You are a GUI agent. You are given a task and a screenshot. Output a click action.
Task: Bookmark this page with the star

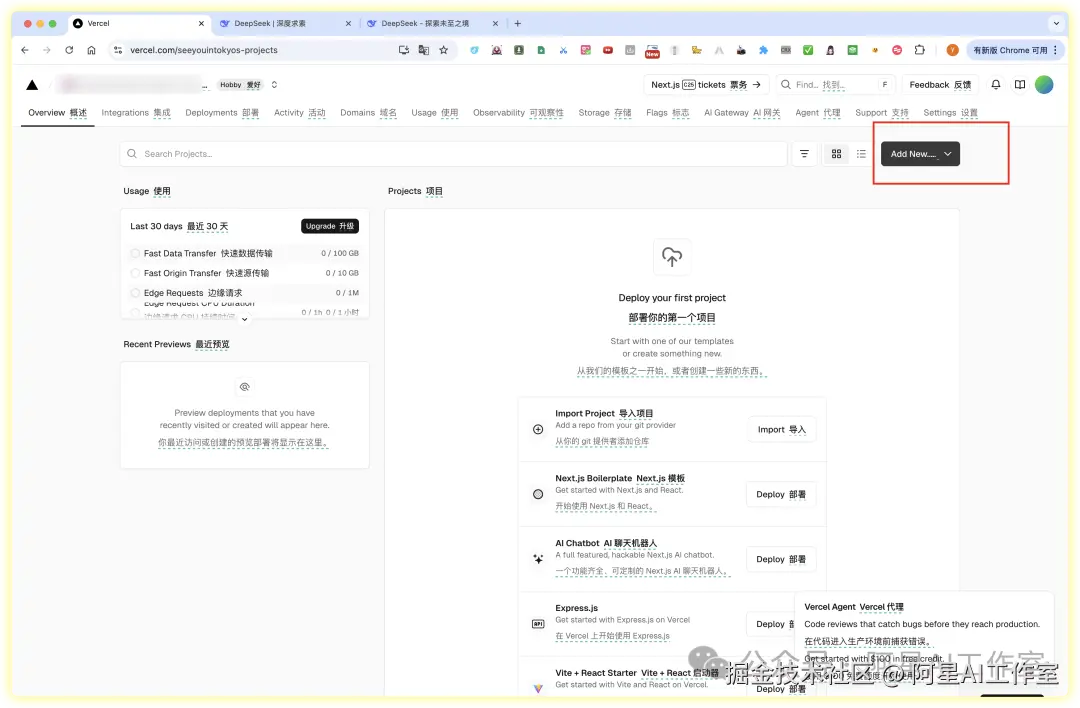tap(444, 50)
